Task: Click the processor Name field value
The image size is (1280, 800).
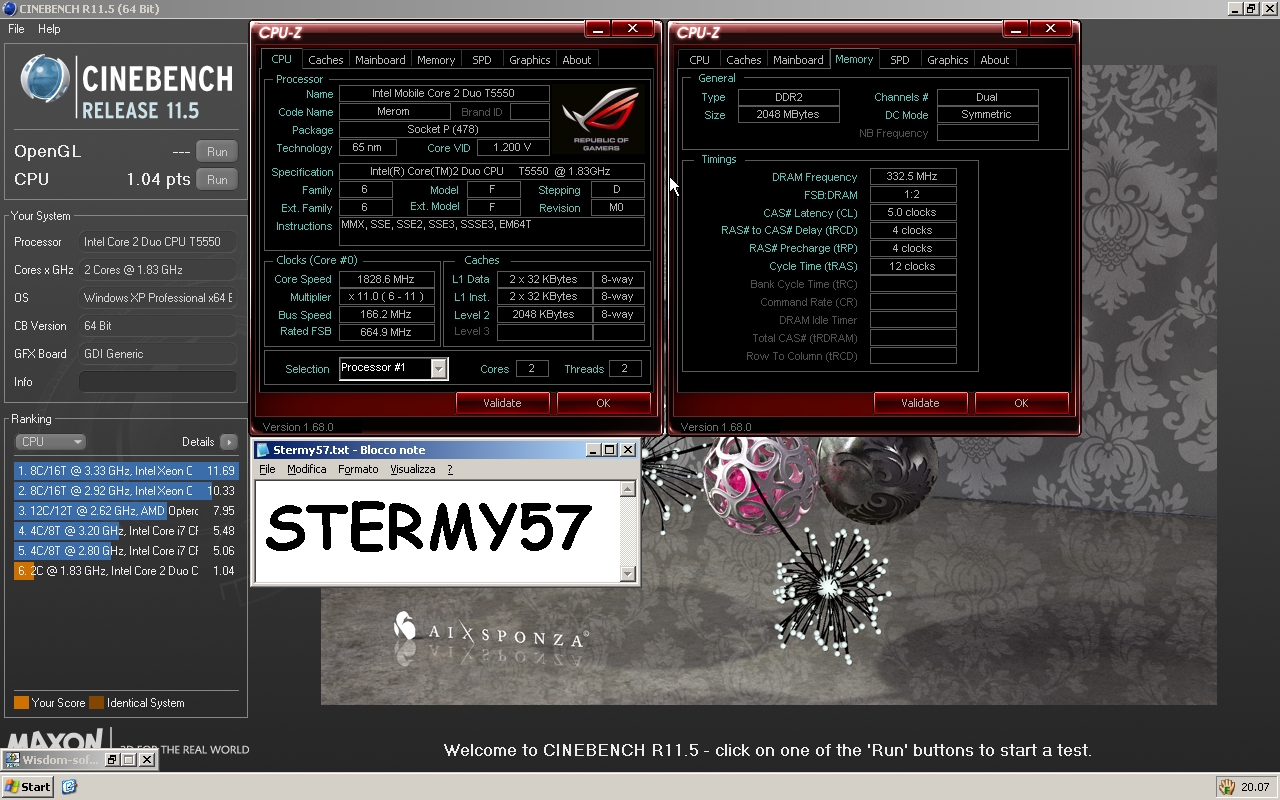Action: click(x=443, y=93)
